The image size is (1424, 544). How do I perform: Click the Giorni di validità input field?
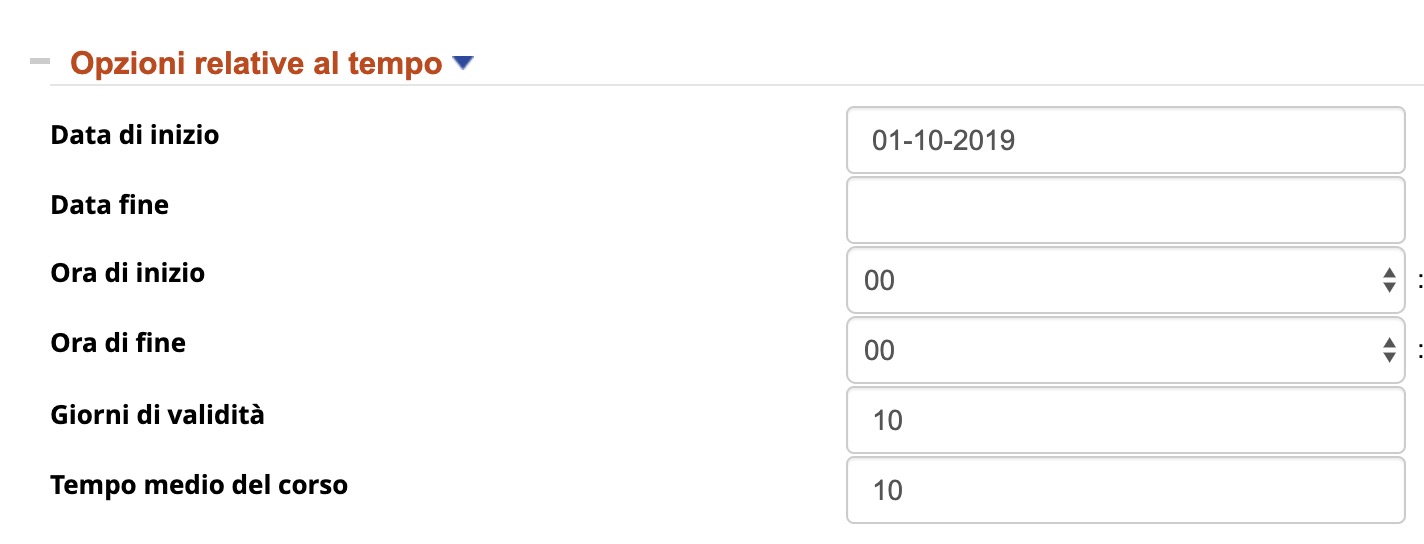1125,420
